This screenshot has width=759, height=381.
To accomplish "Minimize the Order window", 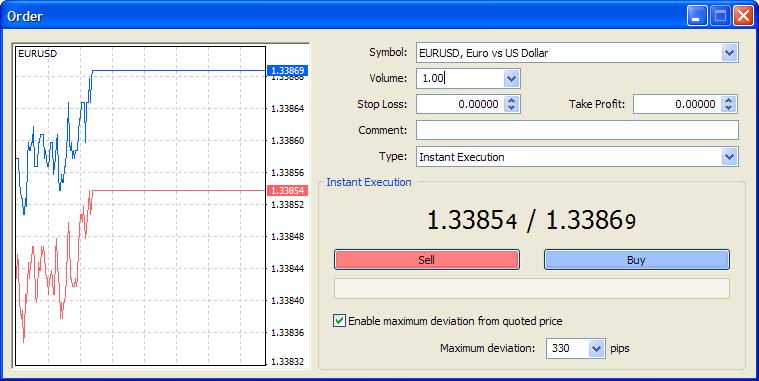I will tap(697, 16).
